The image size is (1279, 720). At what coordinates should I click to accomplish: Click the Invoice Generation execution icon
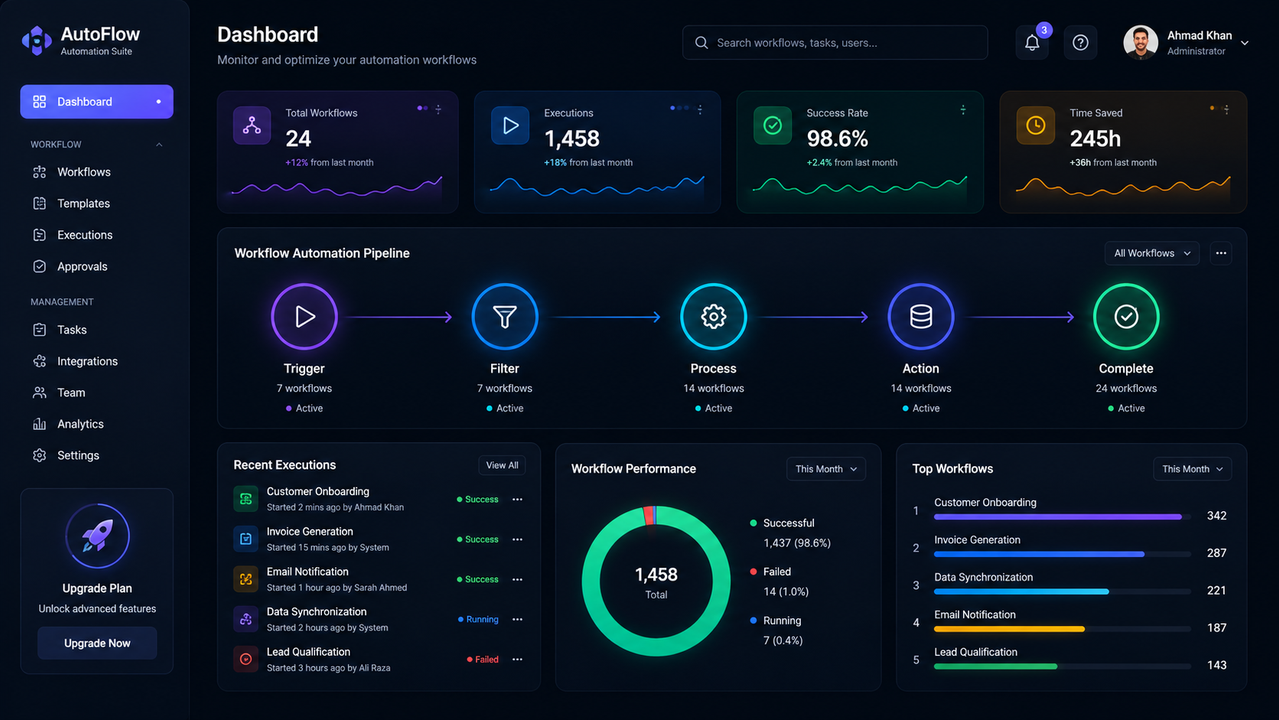tap(245, 539)
